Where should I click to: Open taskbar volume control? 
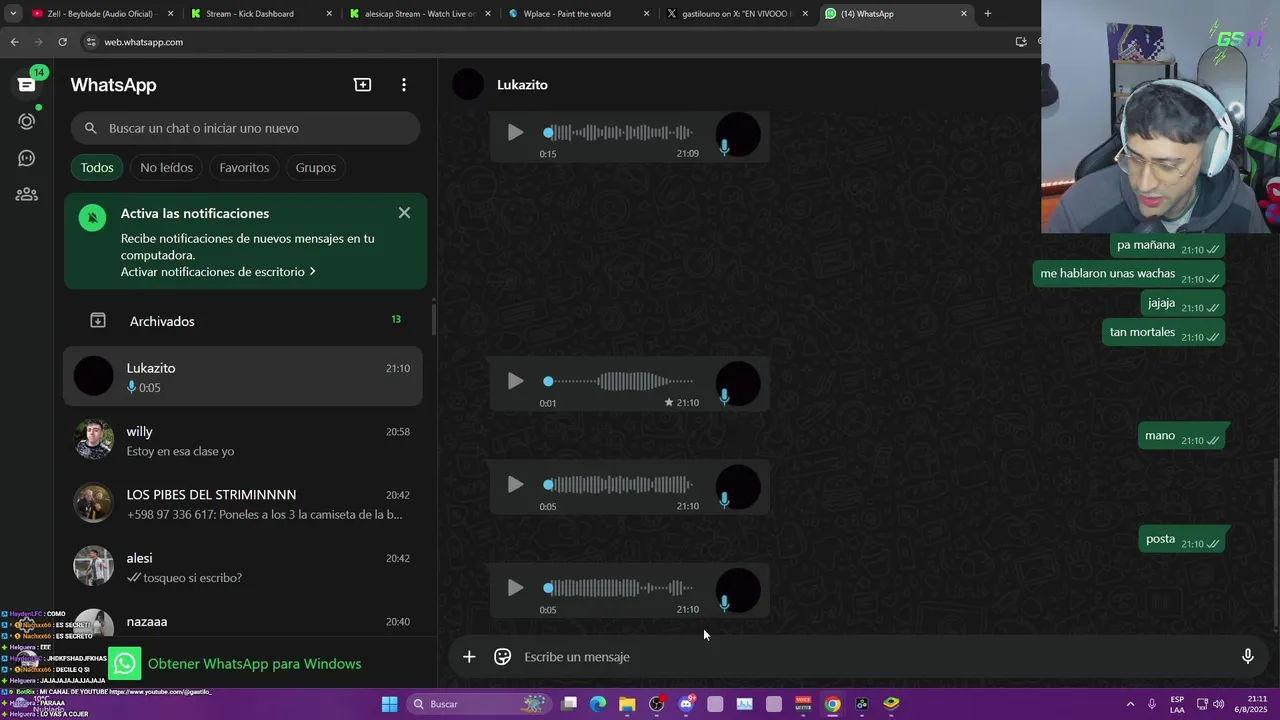point(1218,704)
